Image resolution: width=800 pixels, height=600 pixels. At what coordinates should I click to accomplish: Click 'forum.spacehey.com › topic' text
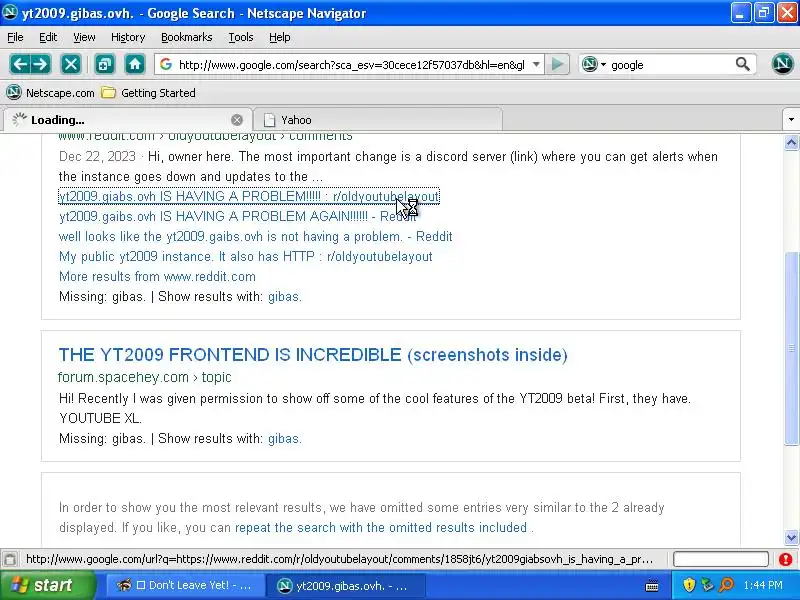tap(144, 377)
